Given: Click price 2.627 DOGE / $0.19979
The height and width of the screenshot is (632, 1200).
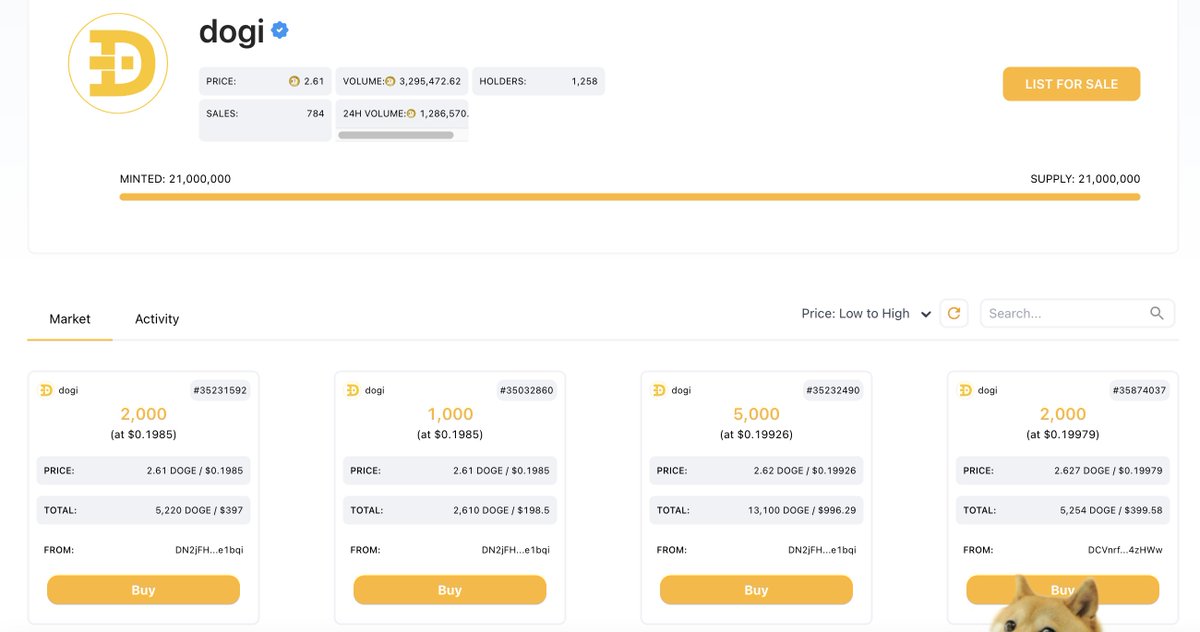Looking at the screenshot, I should pyautogui.click(x=1108, y=470).
